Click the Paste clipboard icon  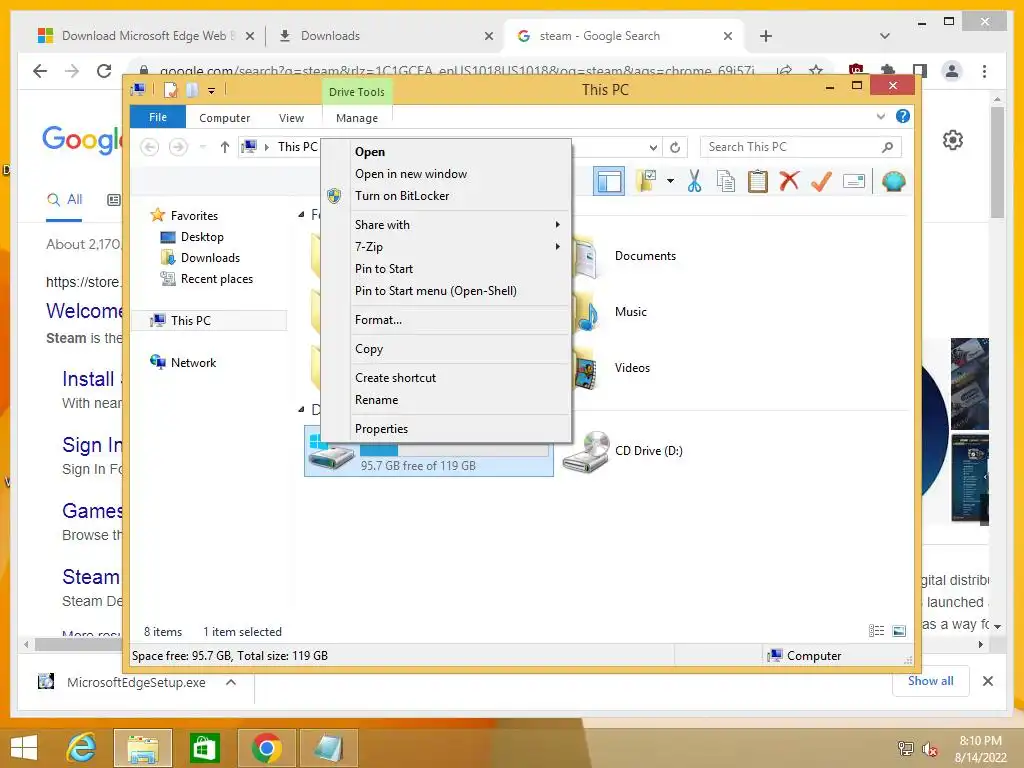point(758,181)
